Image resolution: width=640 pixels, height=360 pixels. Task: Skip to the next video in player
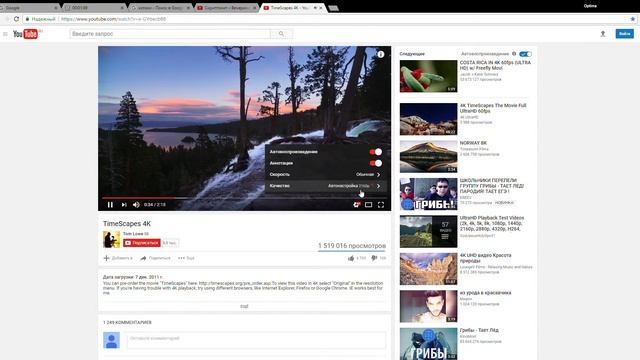(124, 204)
